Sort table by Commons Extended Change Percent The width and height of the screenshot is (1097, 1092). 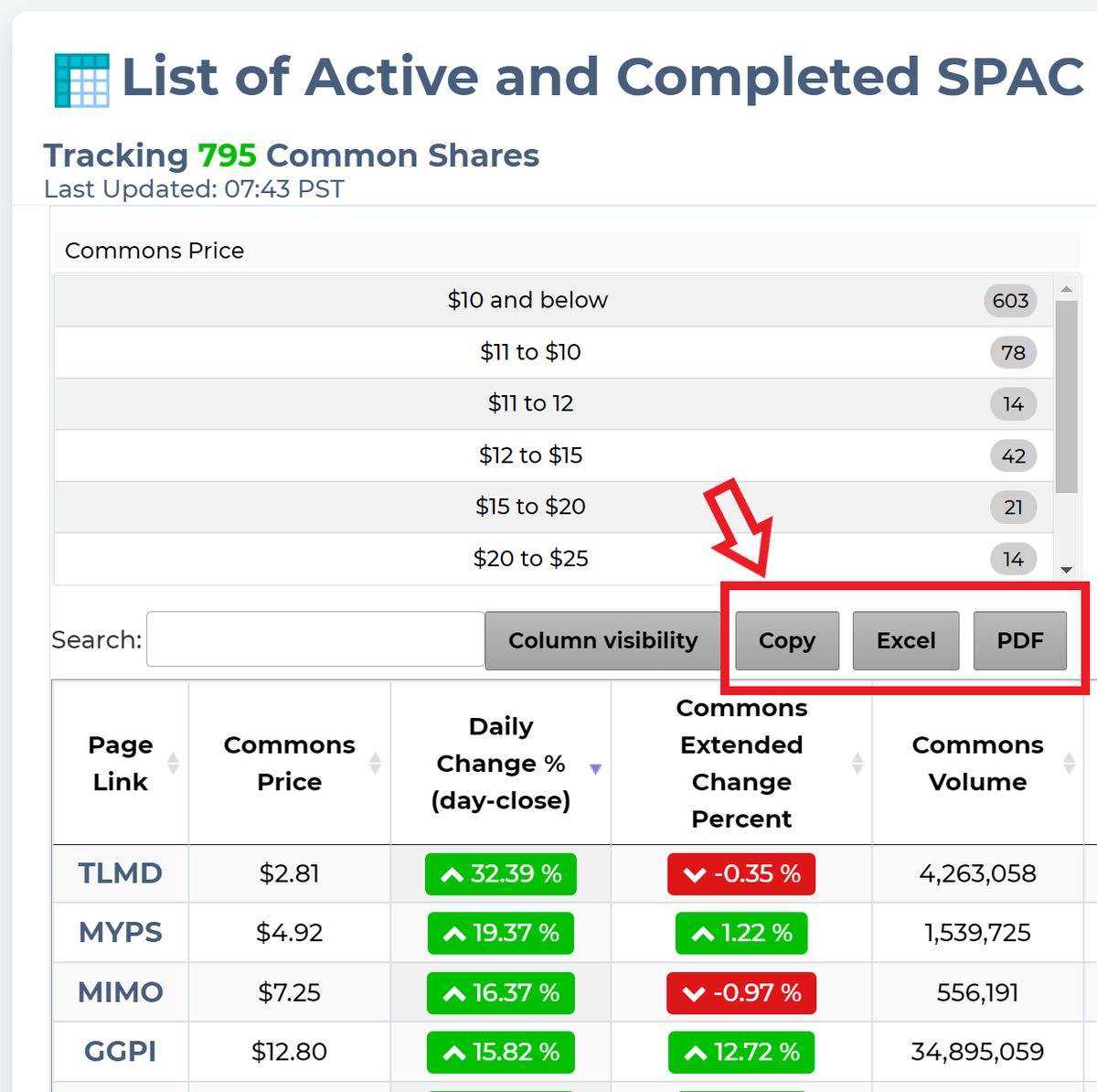(740, 764)
